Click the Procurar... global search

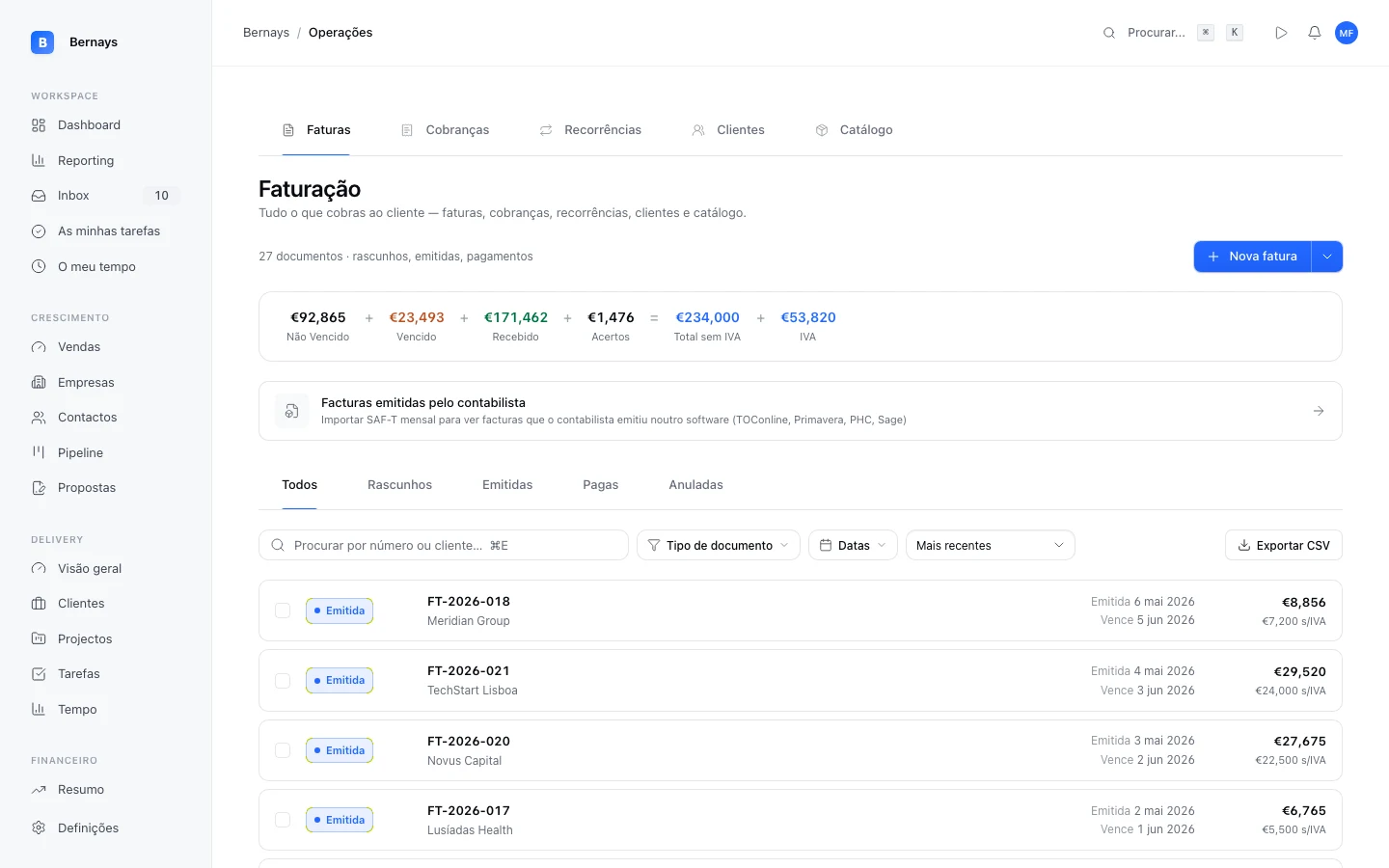(1156, 33)
